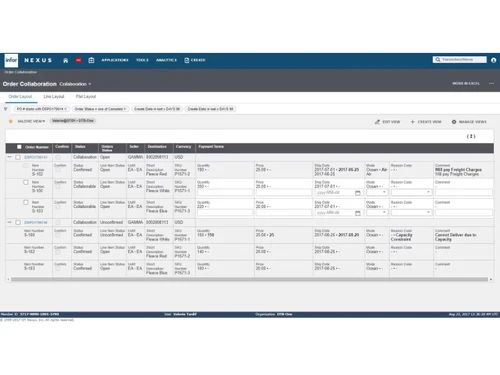
Task: Check item S-102 checkbox in first order
Action: 26,166
